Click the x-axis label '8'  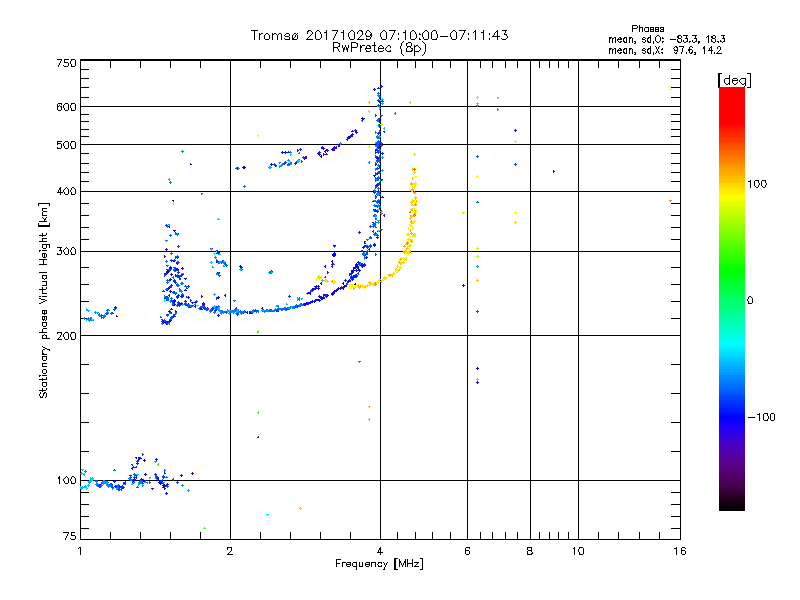530,551
